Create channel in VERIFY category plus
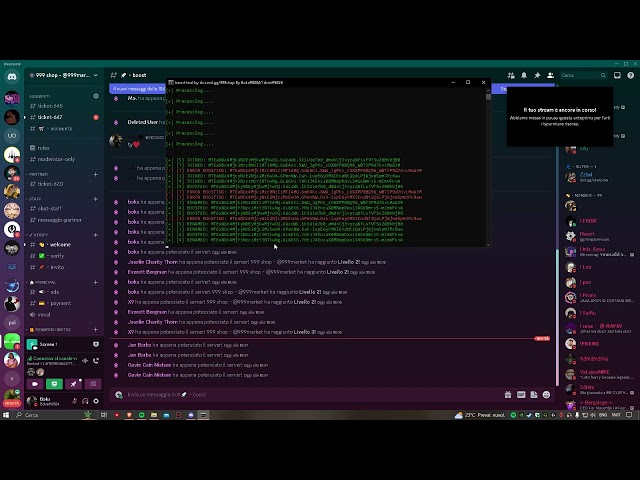 pos(96,235)
